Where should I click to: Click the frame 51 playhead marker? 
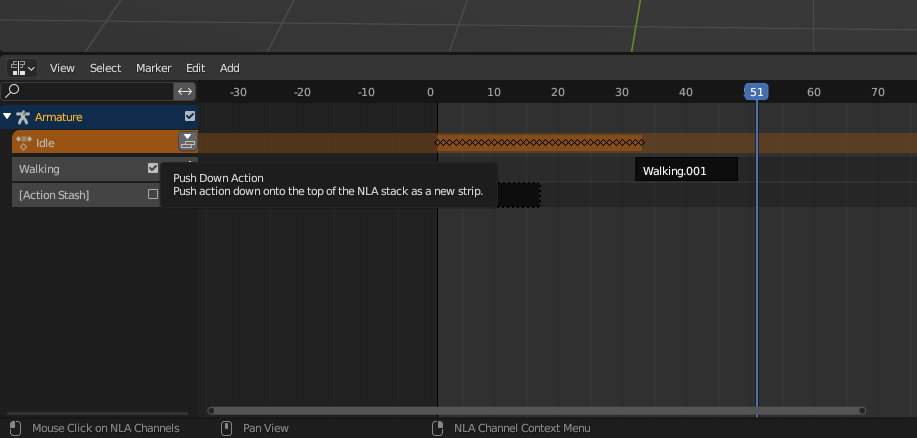(756, 92)
